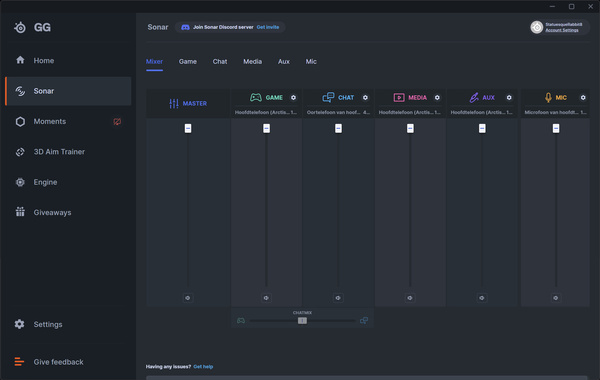Click the Master mixer sliders icon

174,103
